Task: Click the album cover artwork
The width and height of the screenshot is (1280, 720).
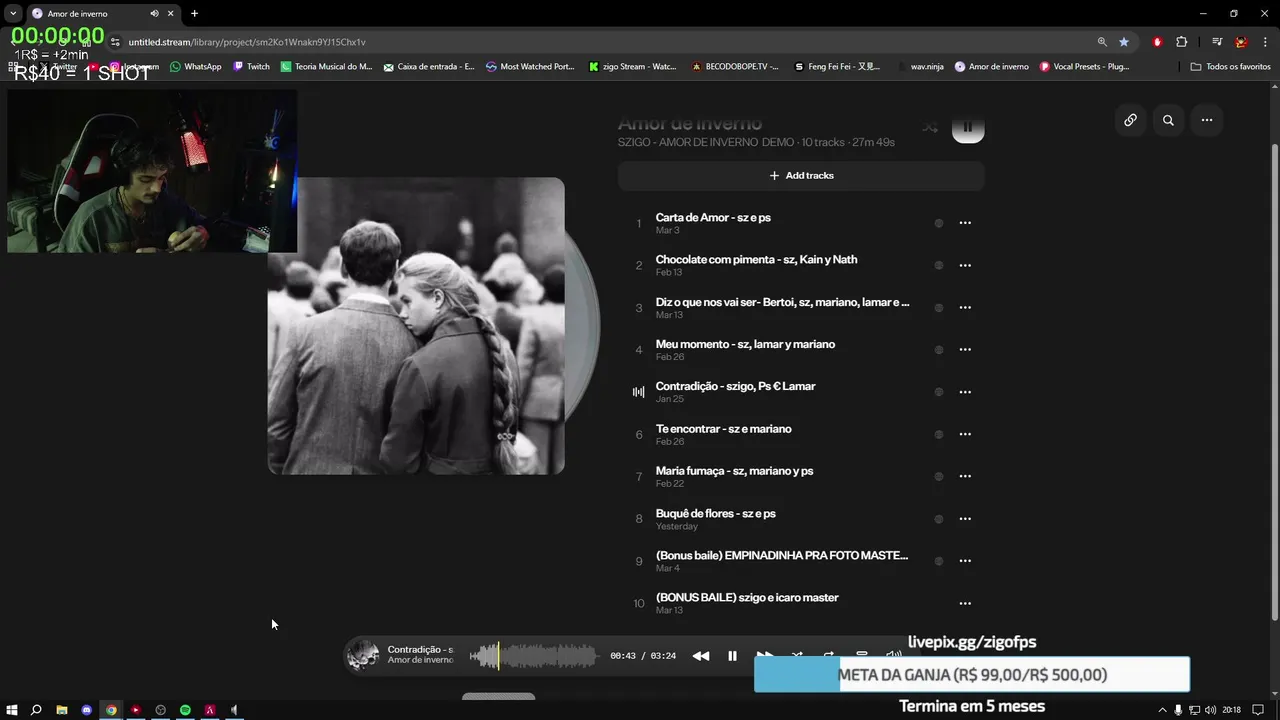Action: coord(416,326)
